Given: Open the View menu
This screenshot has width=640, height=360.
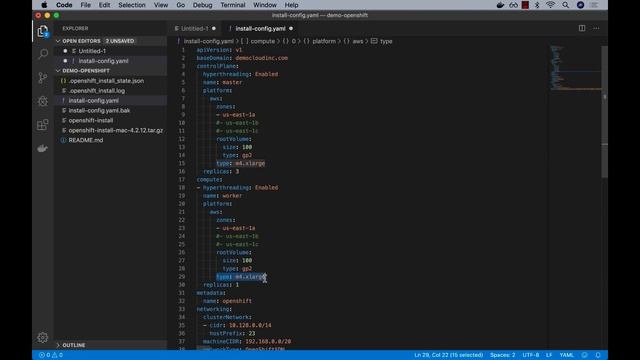Looking at the screenshot, I should [161, 5].
